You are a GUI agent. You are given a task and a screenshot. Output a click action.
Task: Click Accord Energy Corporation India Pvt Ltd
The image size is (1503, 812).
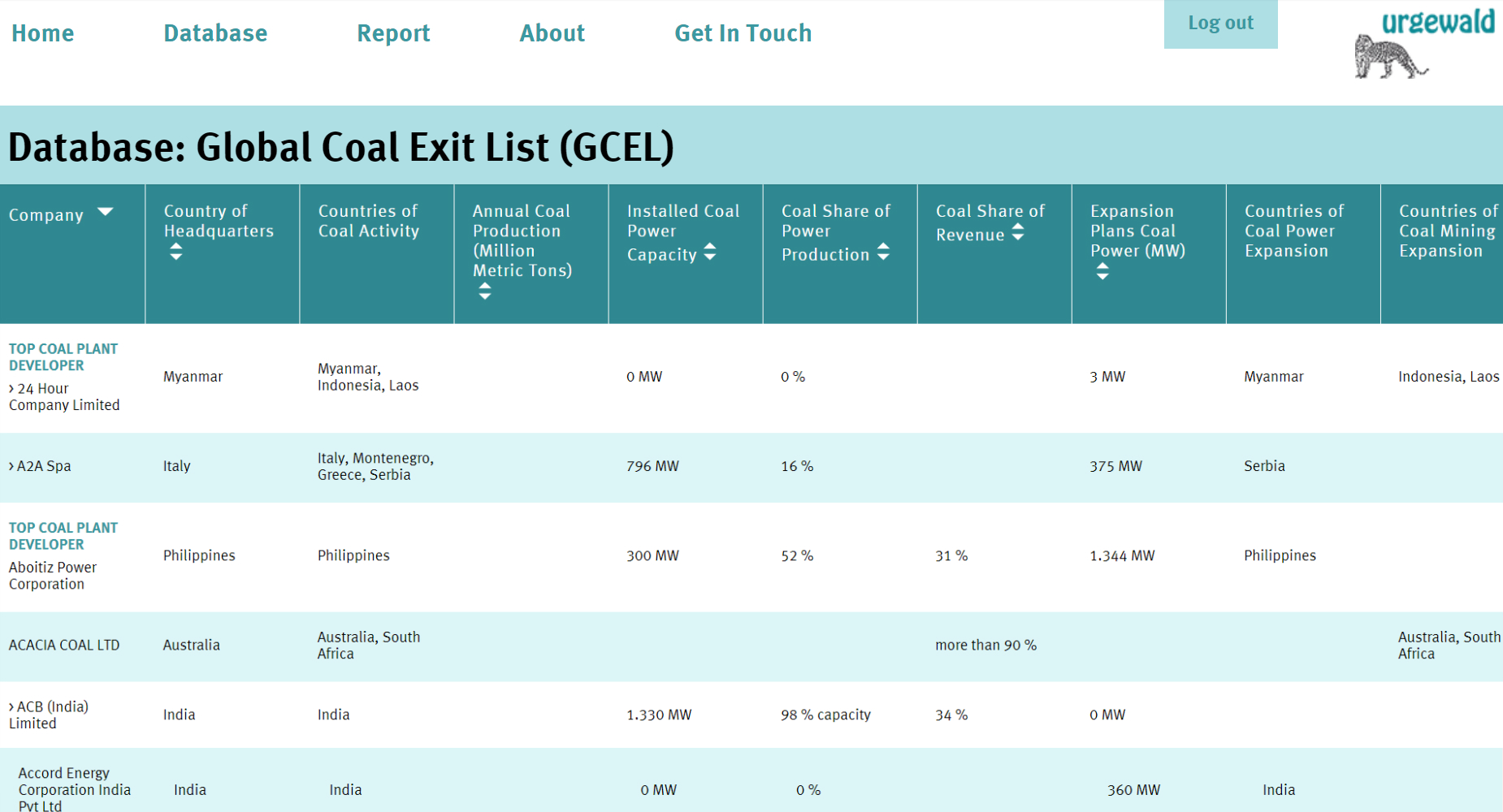click(74, 789)
